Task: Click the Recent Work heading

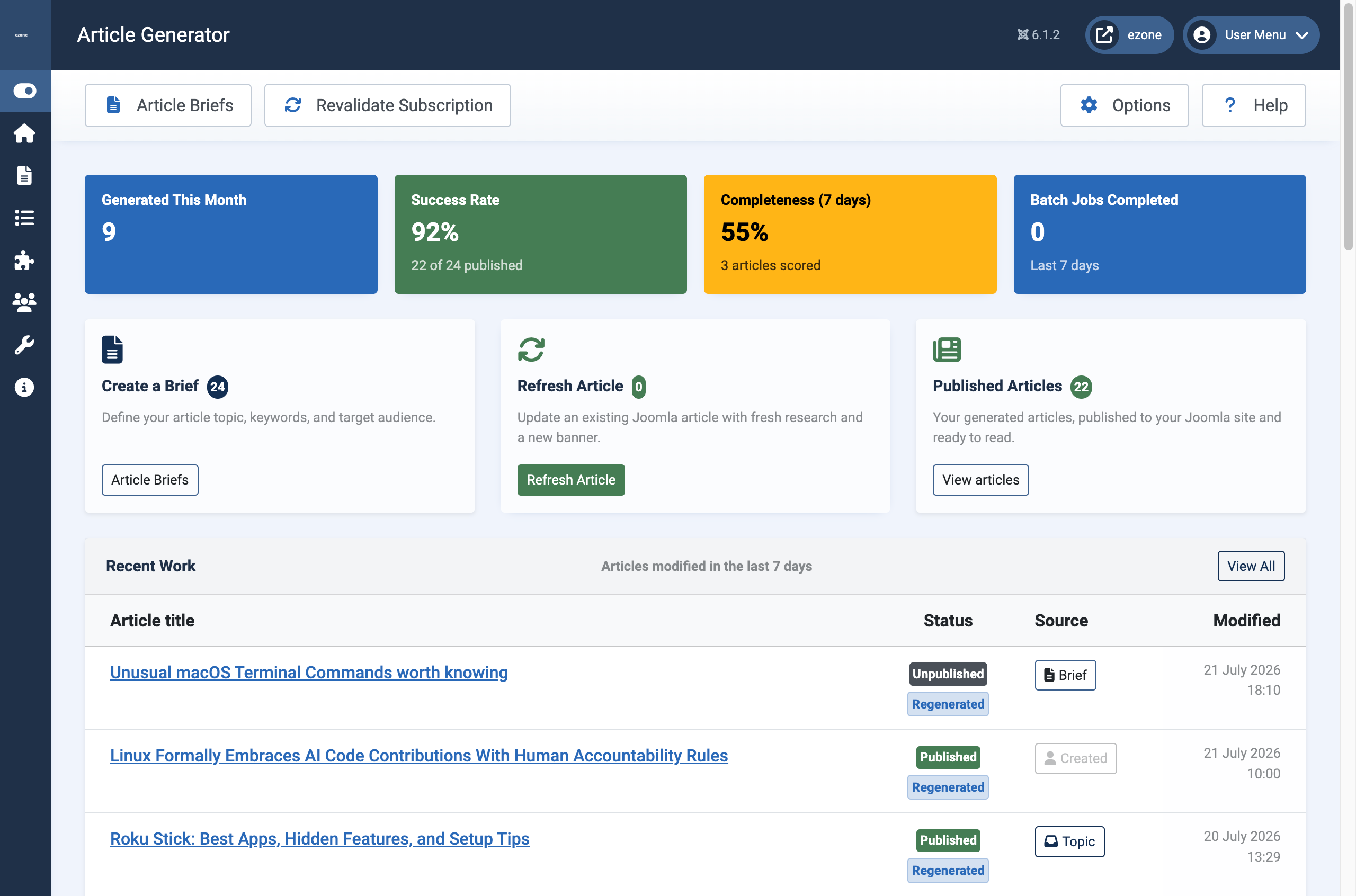Action: click(151, 566)
